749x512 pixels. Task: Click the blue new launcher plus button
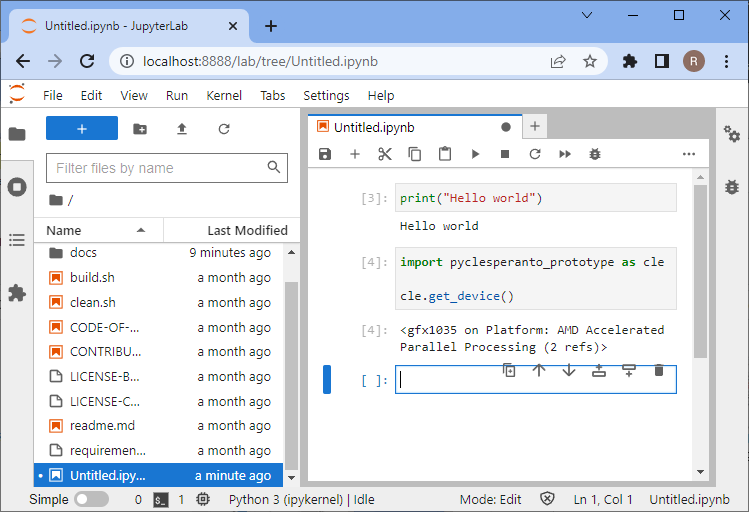coord(82,128)
